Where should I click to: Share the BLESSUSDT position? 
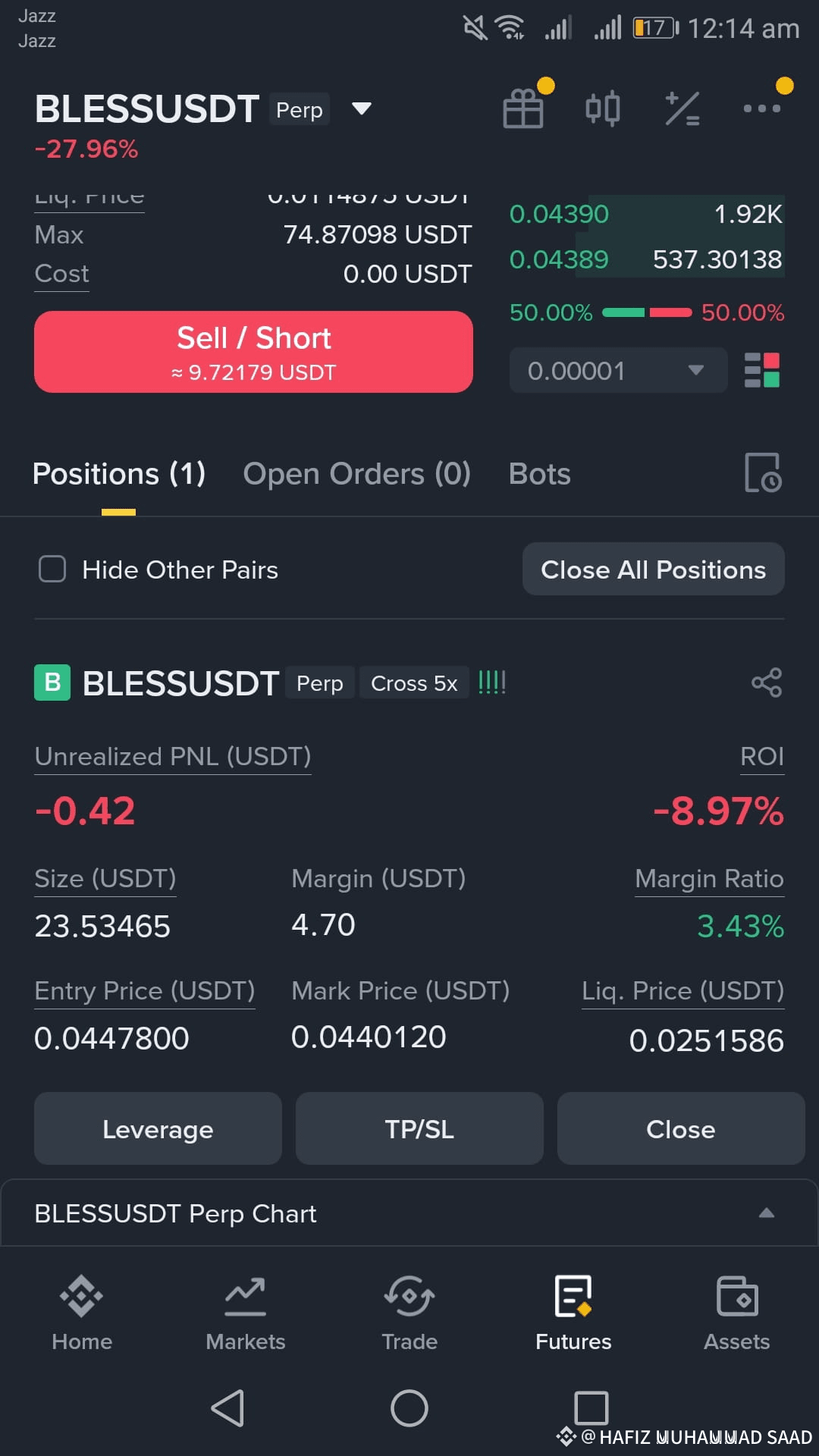click(x=766, y=682)
